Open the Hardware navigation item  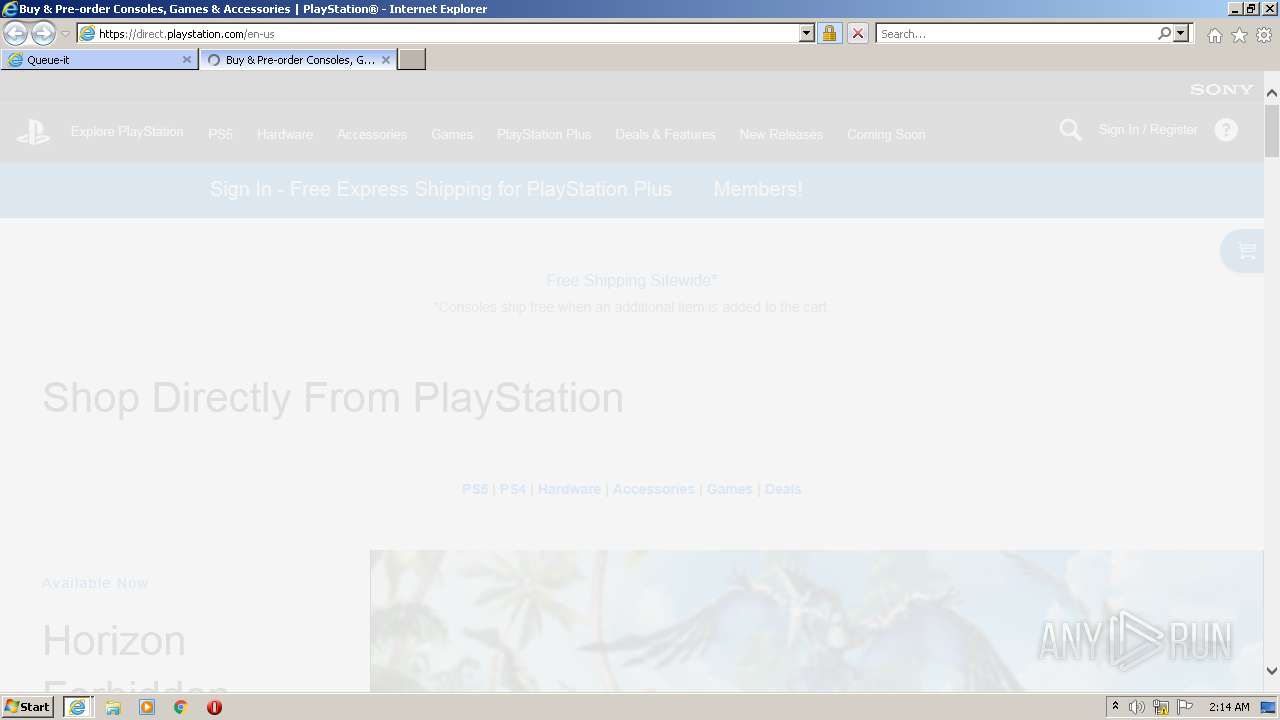(x=285, y=134)
